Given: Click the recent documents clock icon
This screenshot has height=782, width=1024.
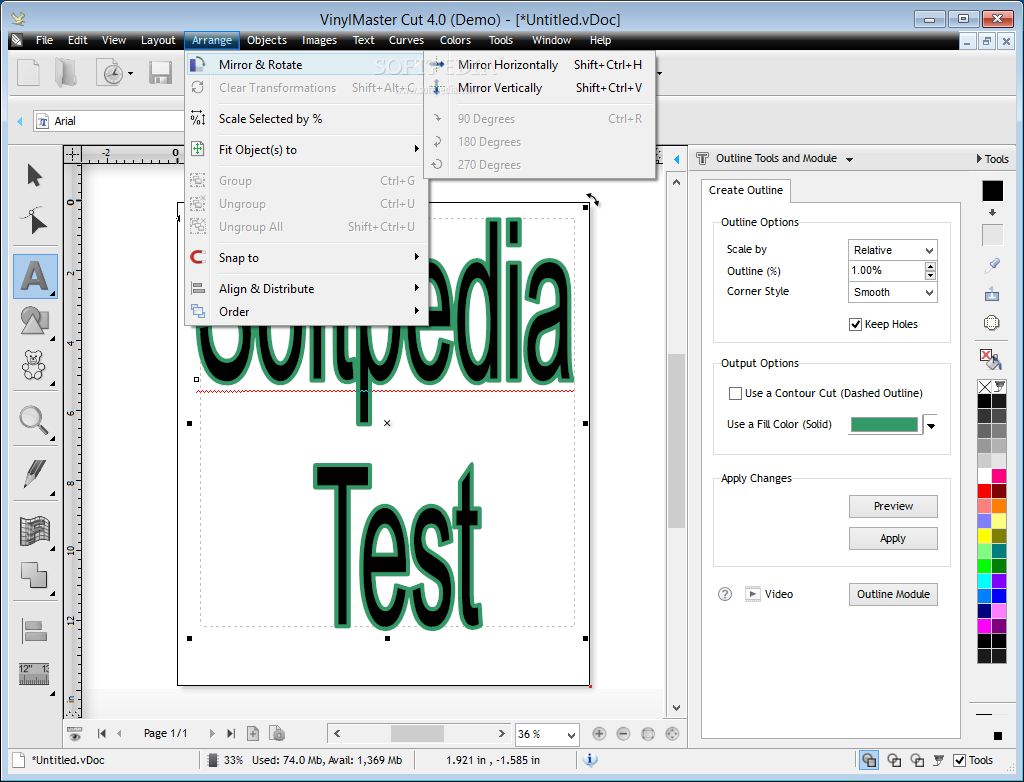Looking at the screenshot, I should tap(111, 73).
